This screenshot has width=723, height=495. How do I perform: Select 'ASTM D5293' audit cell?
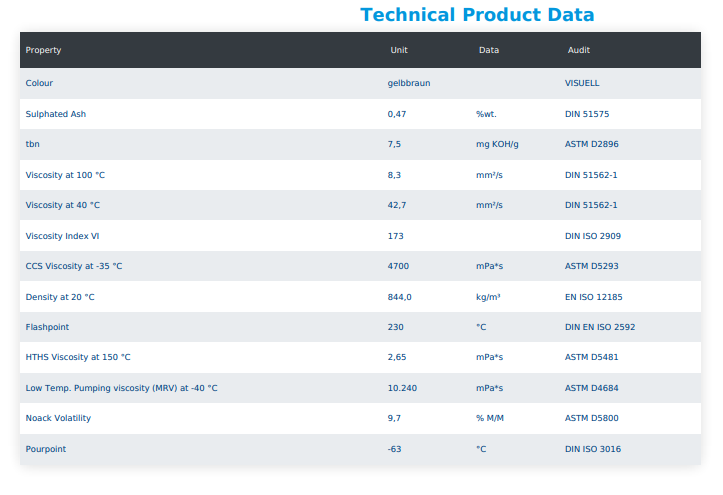pos(592,266)
